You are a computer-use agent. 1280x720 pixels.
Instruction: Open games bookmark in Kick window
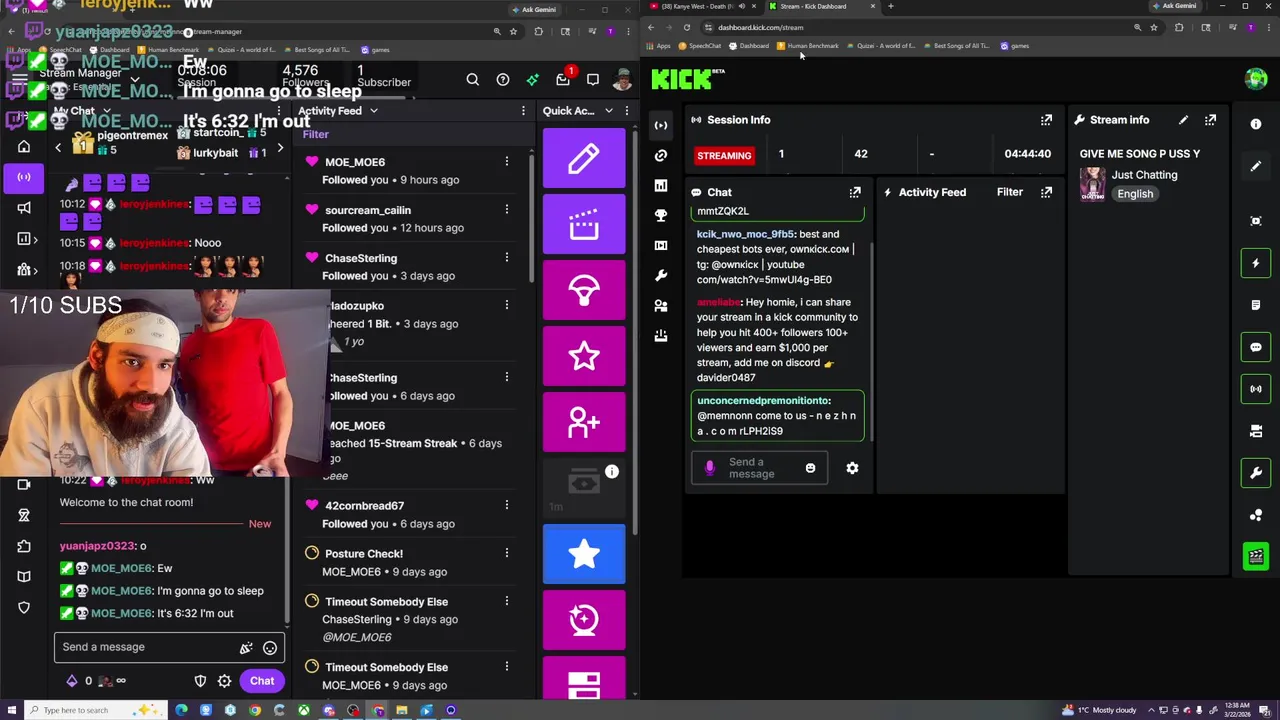coord(1014,46)
